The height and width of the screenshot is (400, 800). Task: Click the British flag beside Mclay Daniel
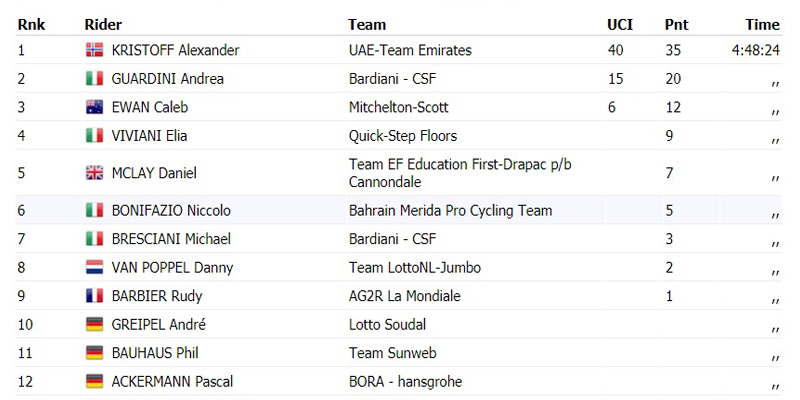coord(94,173)
